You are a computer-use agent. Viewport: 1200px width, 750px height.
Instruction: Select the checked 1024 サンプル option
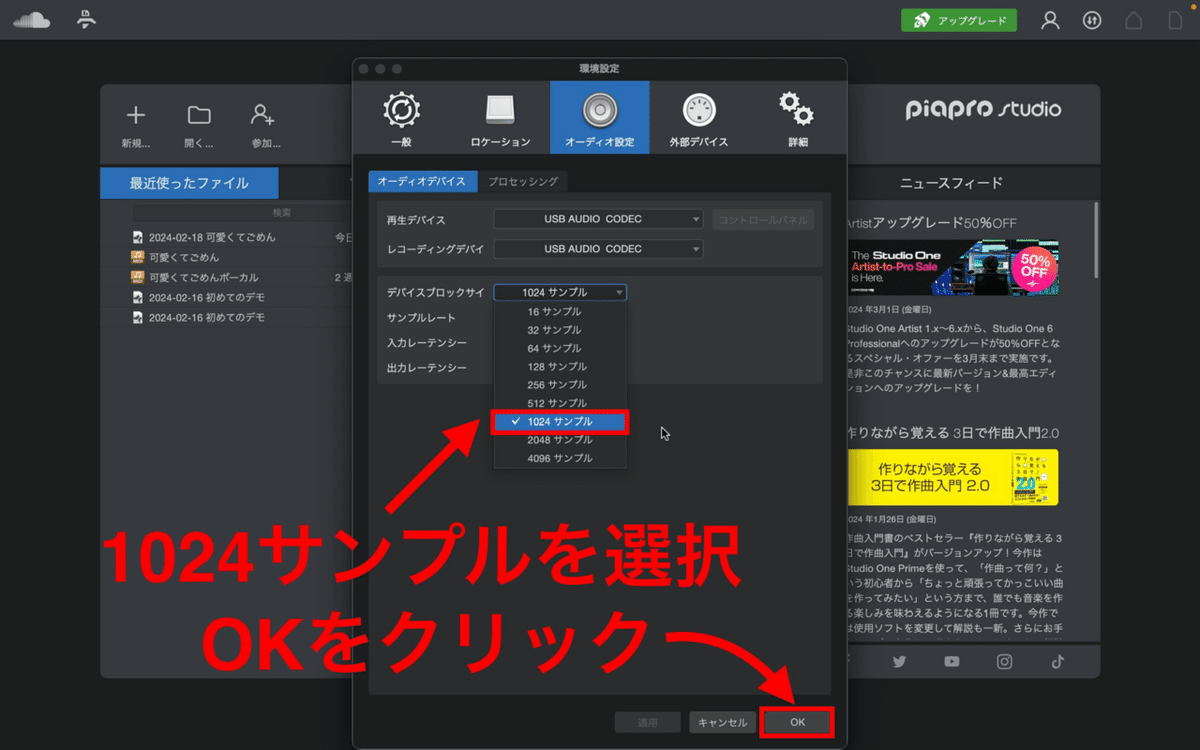click(560, 421)
